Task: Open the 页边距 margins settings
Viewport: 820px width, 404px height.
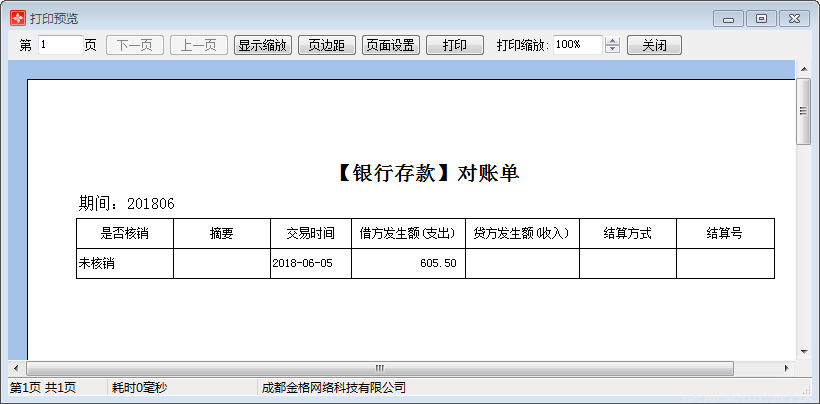Action: [x=326, y=45]
